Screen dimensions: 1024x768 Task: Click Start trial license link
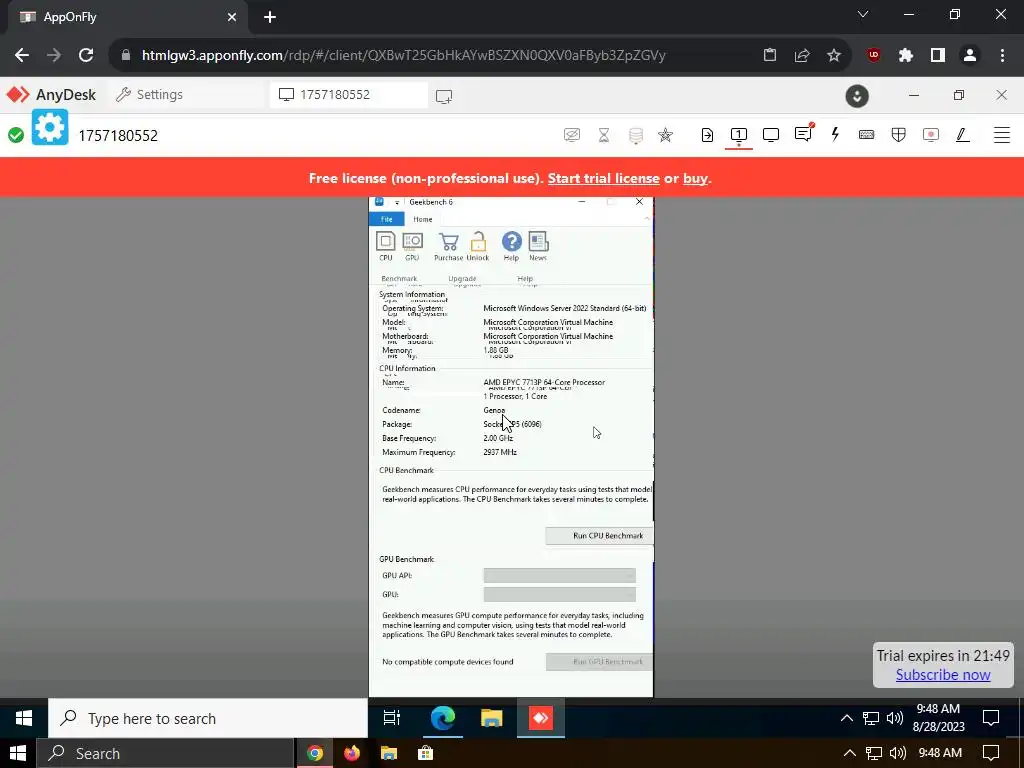(603, 178)
